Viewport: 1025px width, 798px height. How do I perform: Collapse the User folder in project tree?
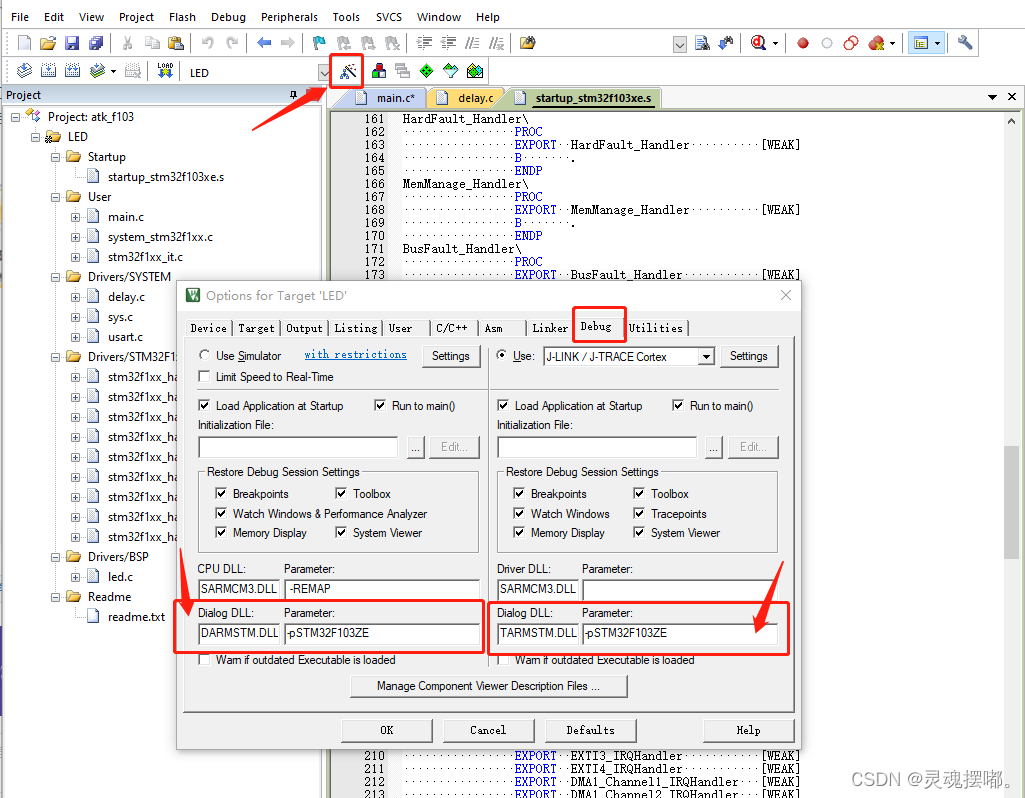point(56,197)
